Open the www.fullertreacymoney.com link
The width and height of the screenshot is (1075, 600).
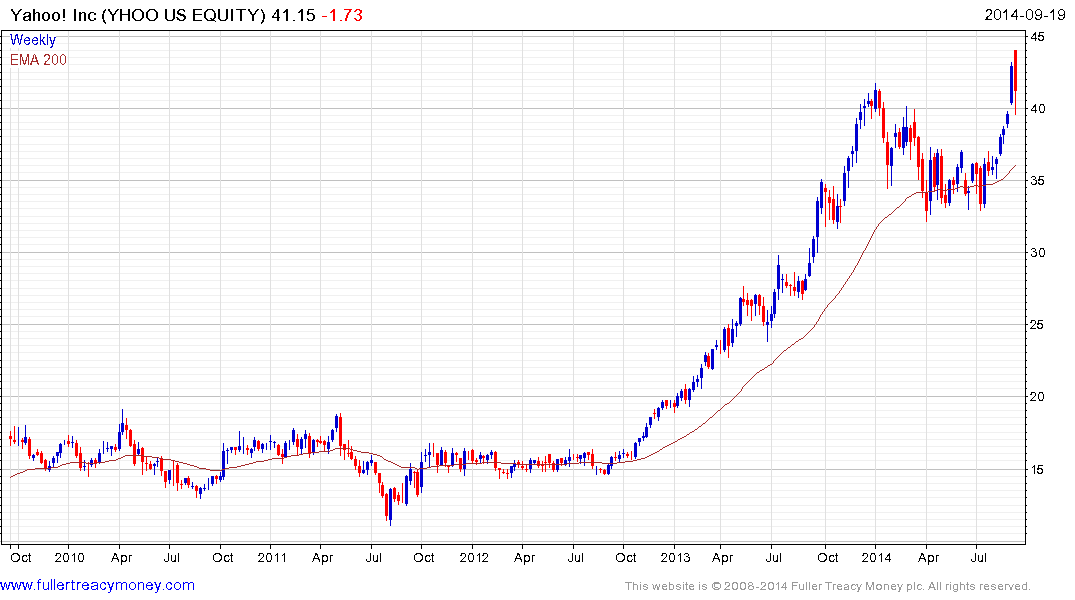[97, 585]
